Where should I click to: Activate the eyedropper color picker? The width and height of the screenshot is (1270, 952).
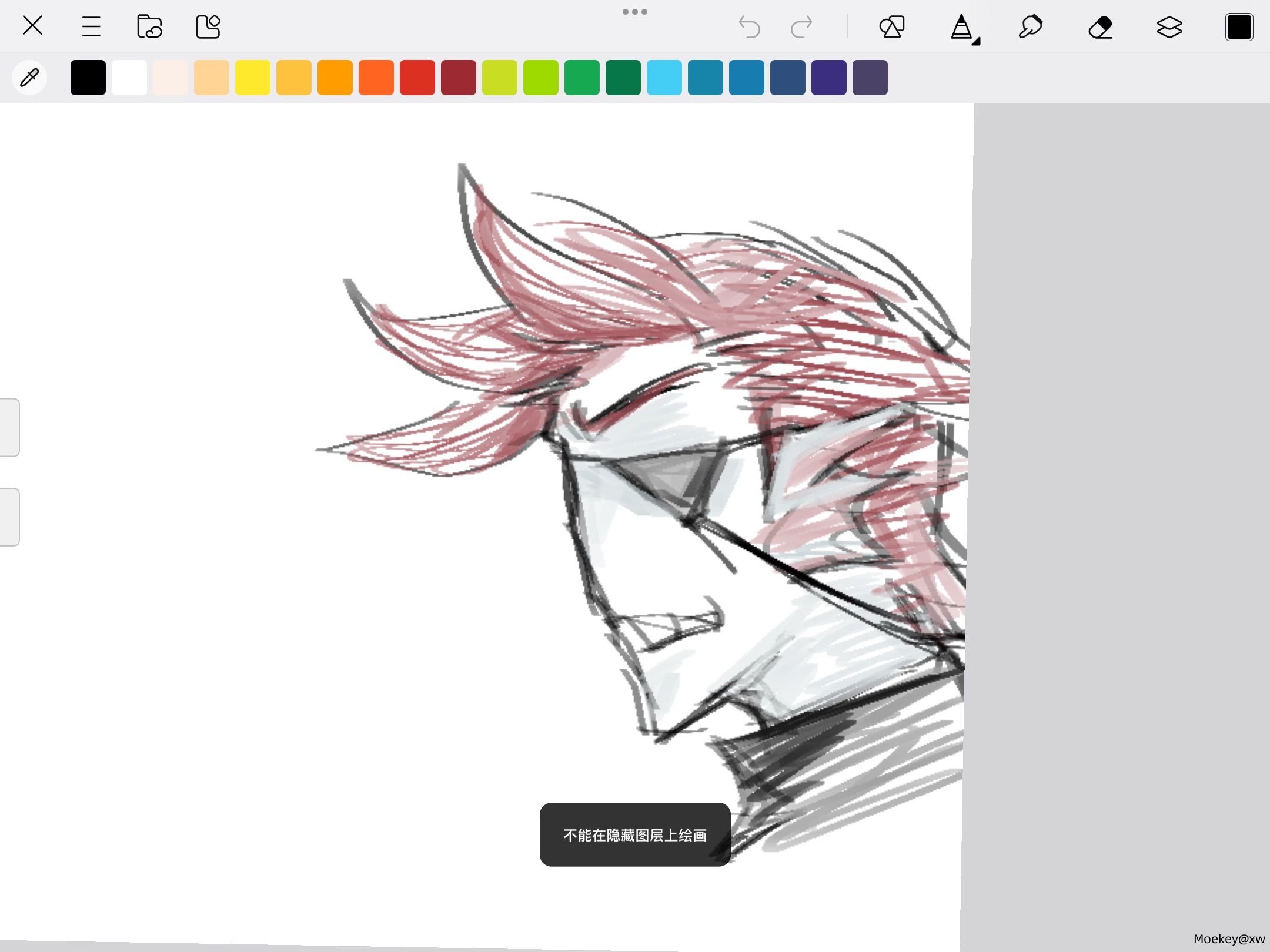pos(29,77)
